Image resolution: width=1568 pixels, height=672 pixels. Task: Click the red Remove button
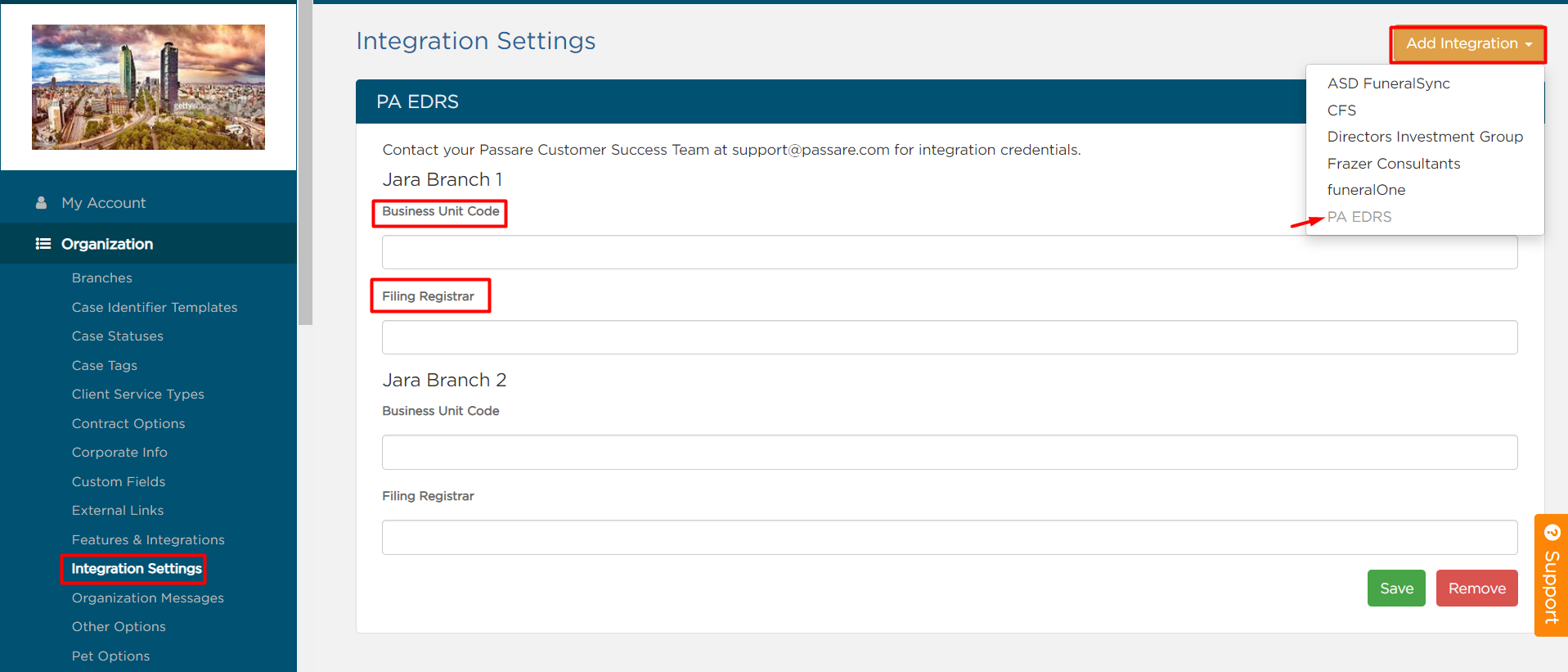tap(1476, 589)
